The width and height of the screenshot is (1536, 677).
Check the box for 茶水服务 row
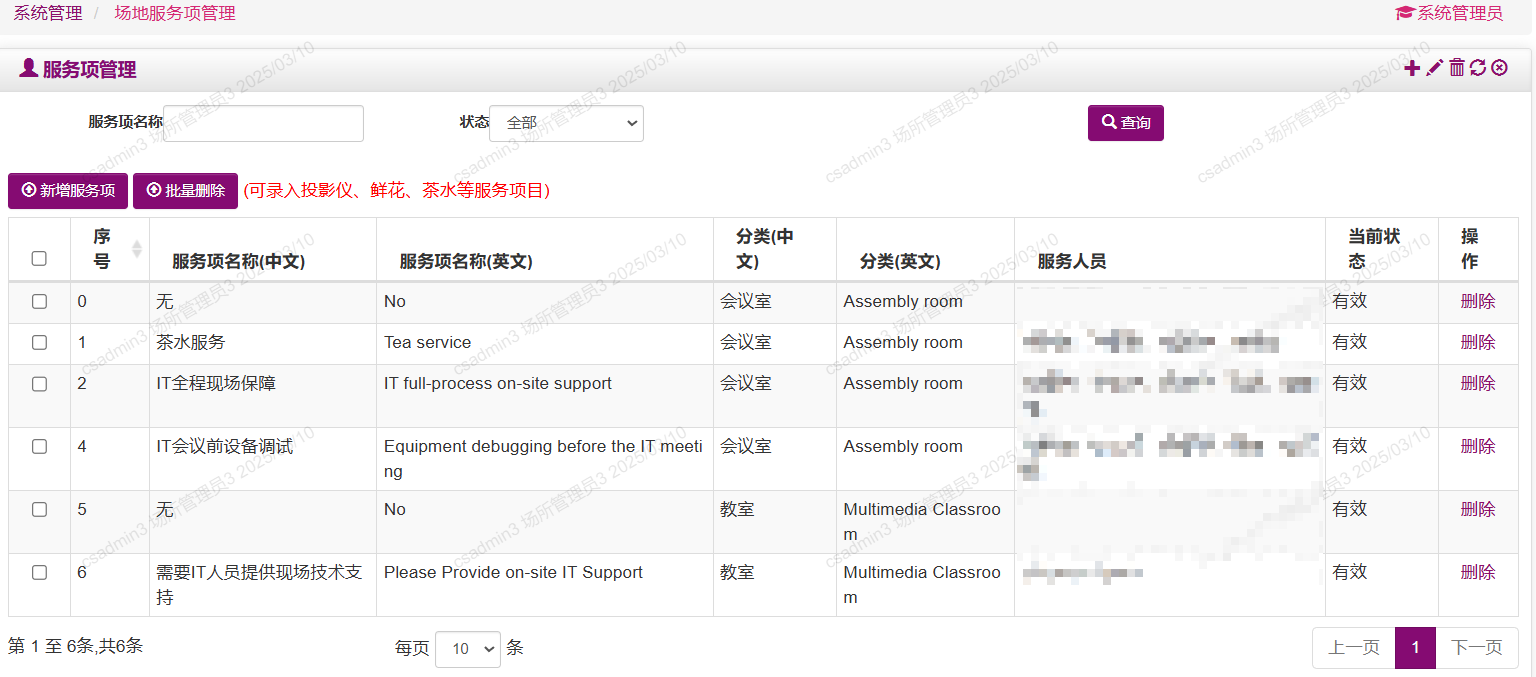(39, 342)
